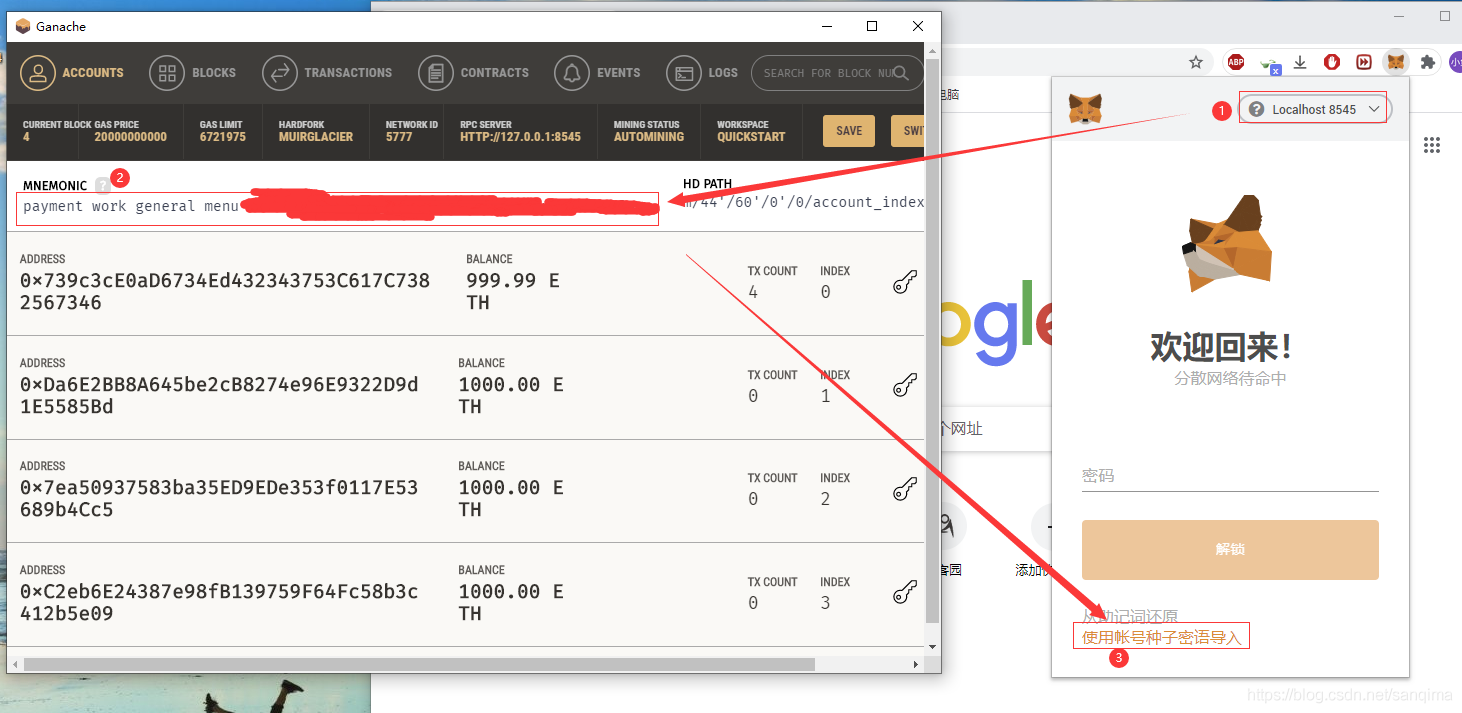The width and height of the screenshot is (1462, 713).
Task: Open the Google apps grid icon
Action: pos(1432,145)
